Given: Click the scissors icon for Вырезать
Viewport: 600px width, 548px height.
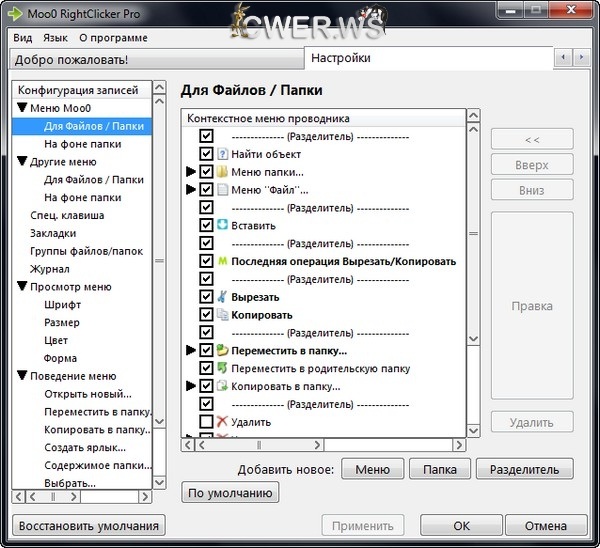Looking at the screenshot, I should point(223,297).
